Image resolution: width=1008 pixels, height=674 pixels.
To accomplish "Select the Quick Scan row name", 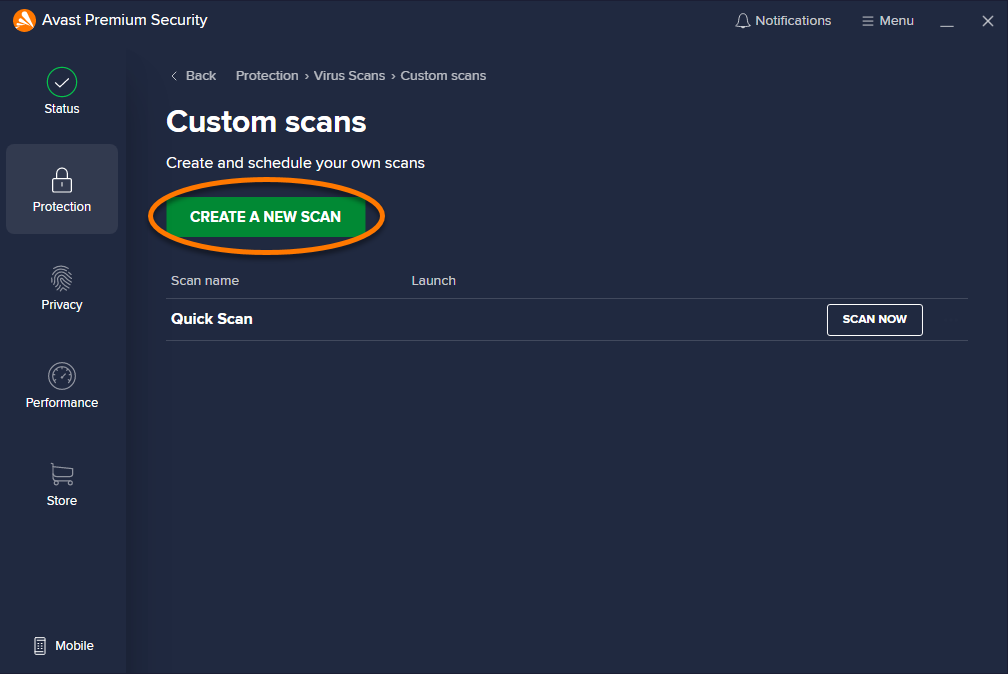I will pyautogui.click(x=212, y=319).
